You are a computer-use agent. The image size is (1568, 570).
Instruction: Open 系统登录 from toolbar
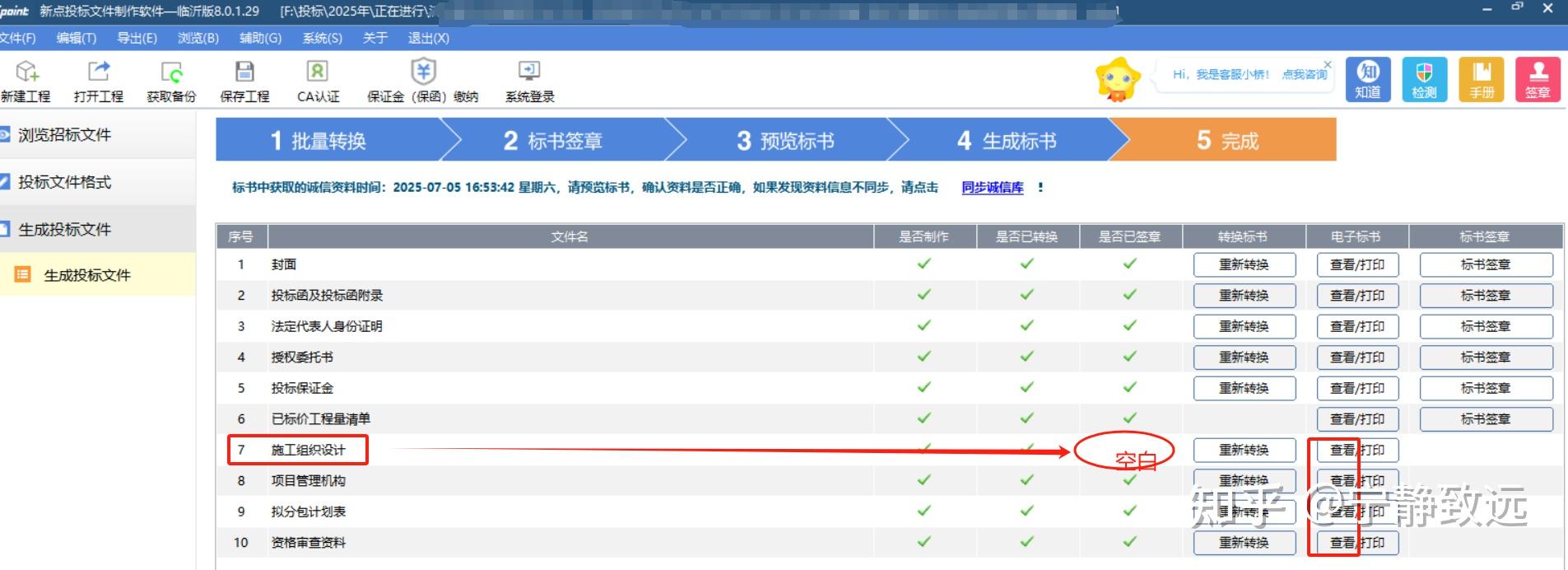(529, 81)
